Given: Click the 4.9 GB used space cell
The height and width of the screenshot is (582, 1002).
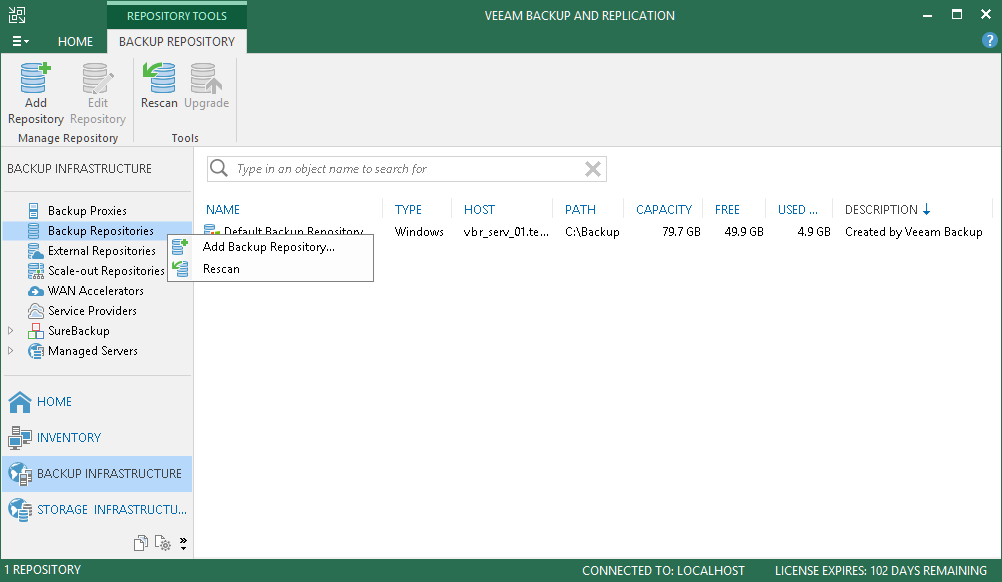Looking at the screenshot, I should point(813,232).
